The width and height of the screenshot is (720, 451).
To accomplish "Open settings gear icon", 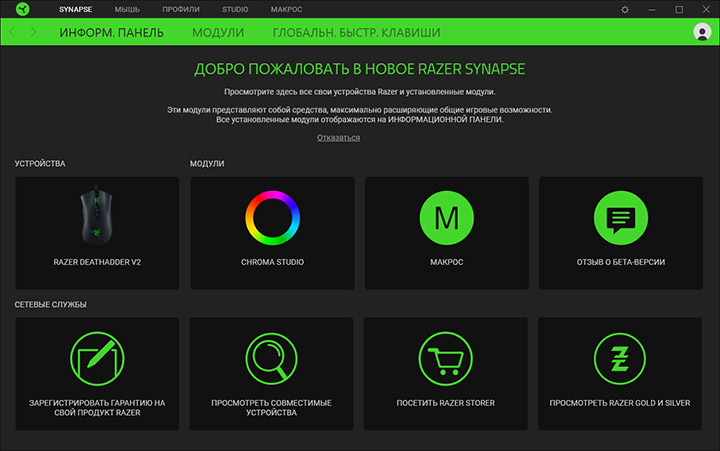I will [x=624, y=9].
